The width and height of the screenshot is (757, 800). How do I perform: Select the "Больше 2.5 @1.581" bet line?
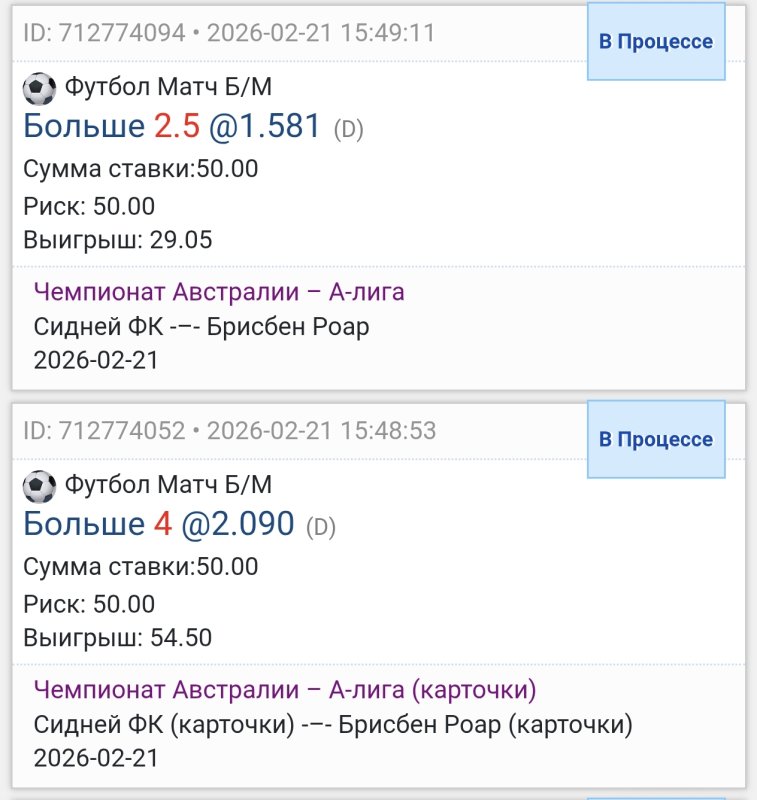click(x=172, y=126)
